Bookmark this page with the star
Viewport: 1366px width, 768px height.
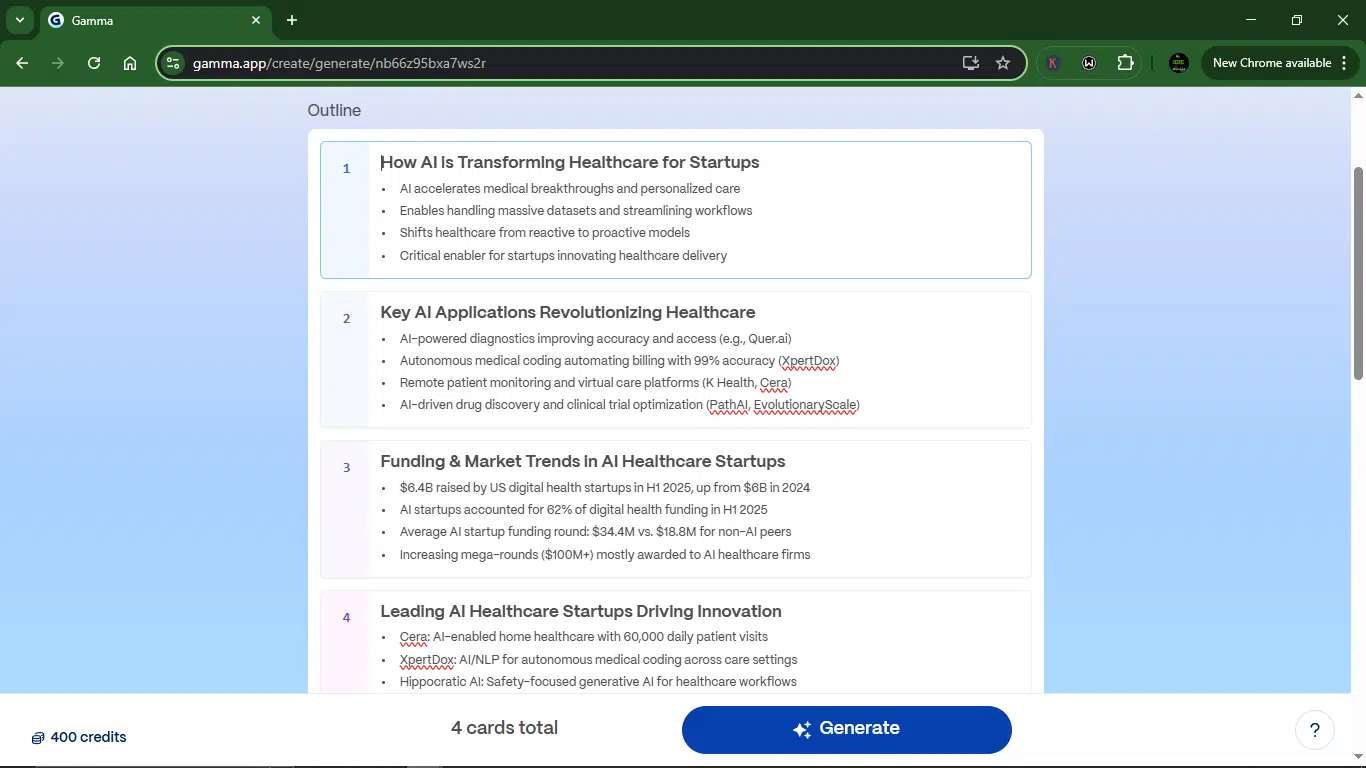tap(1003, 63)
